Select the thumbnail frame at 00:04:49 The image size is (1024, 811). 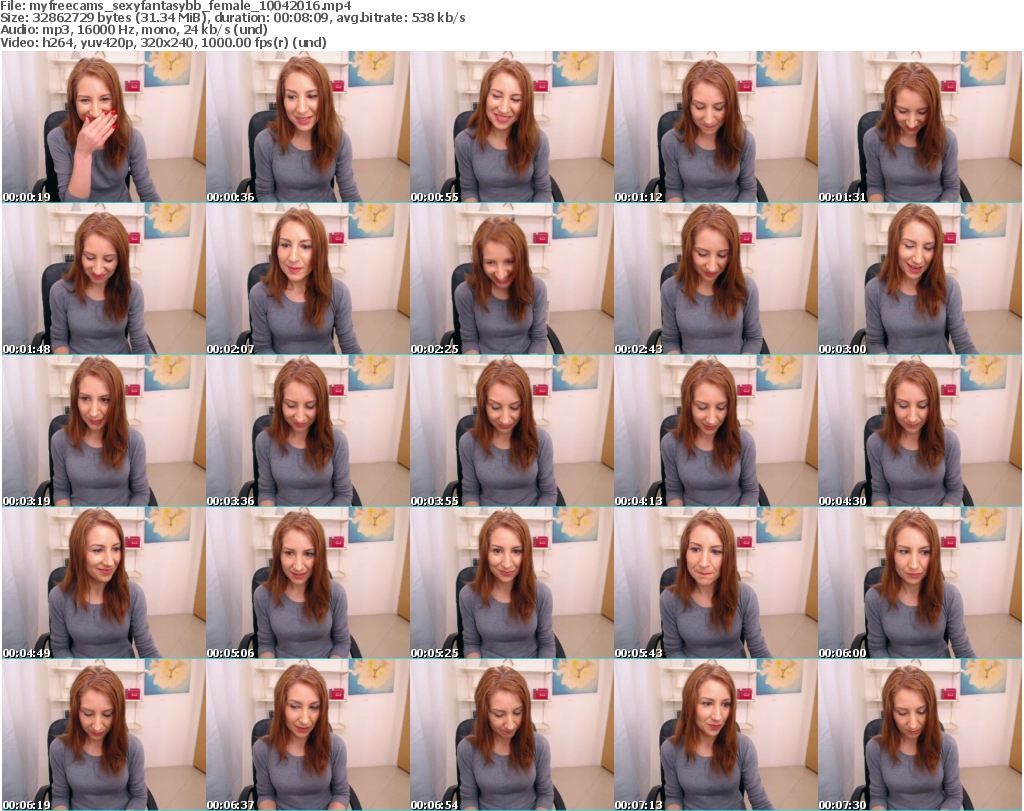pyautogui.click(x=104, y=583)
